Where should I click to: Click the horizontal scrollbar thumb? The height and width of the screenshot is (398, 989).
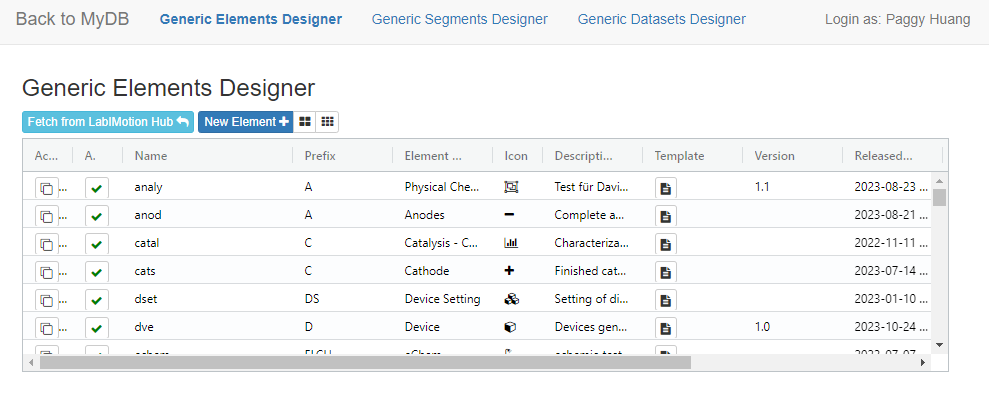click(x=365, y=363)
